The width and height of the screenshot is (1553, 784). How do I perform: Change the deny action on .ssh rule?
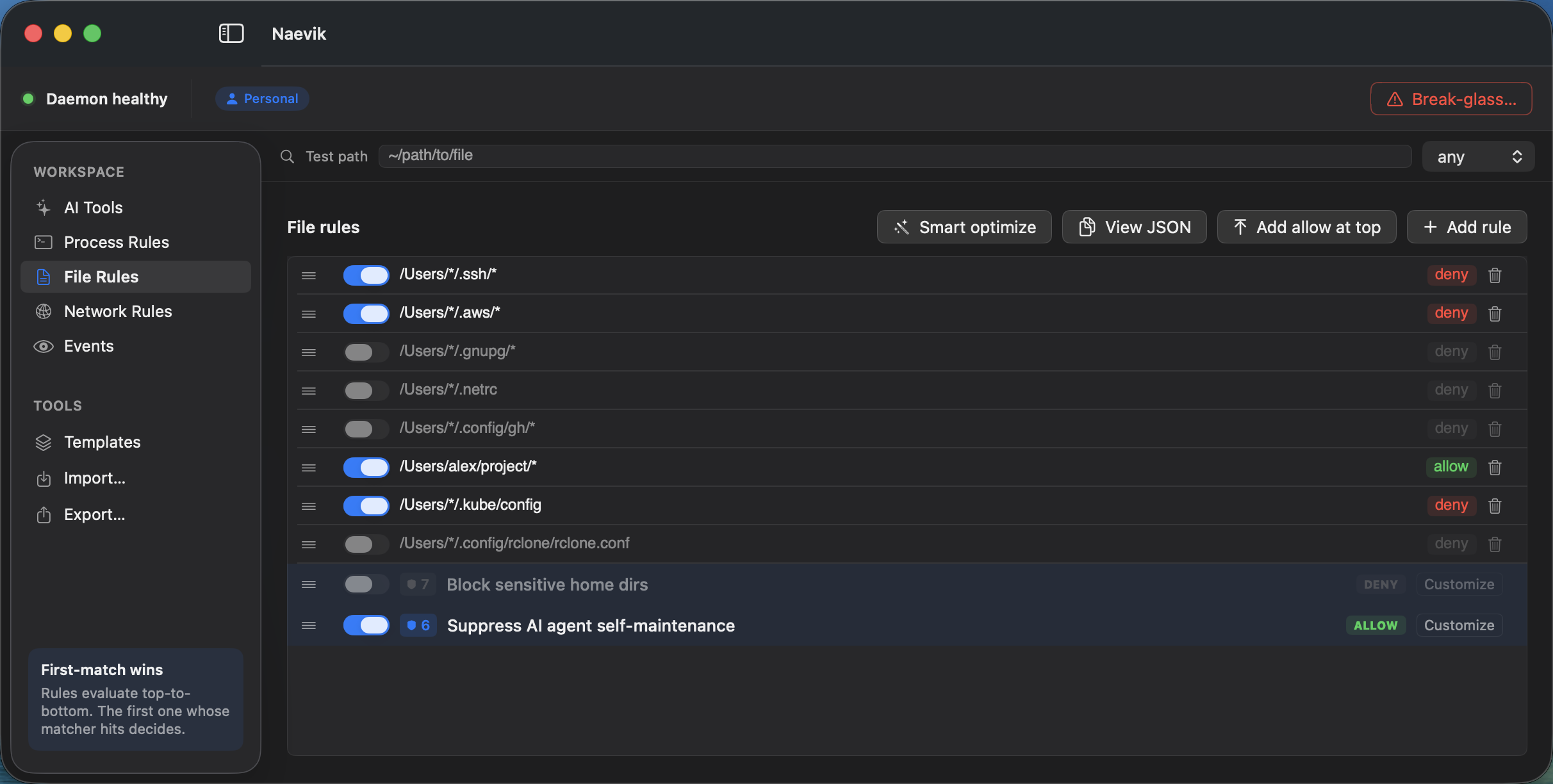tap(1451, 275)
